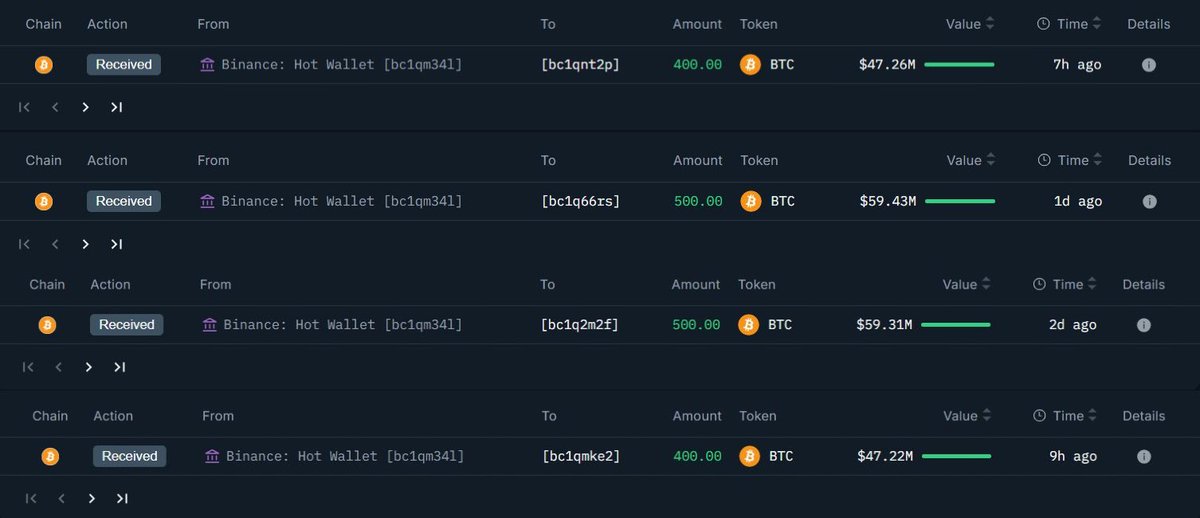Screen dimensions: 1200x518
Task: Click the Received badge in the 1d ago row
Action: click(x=124, y=202)
